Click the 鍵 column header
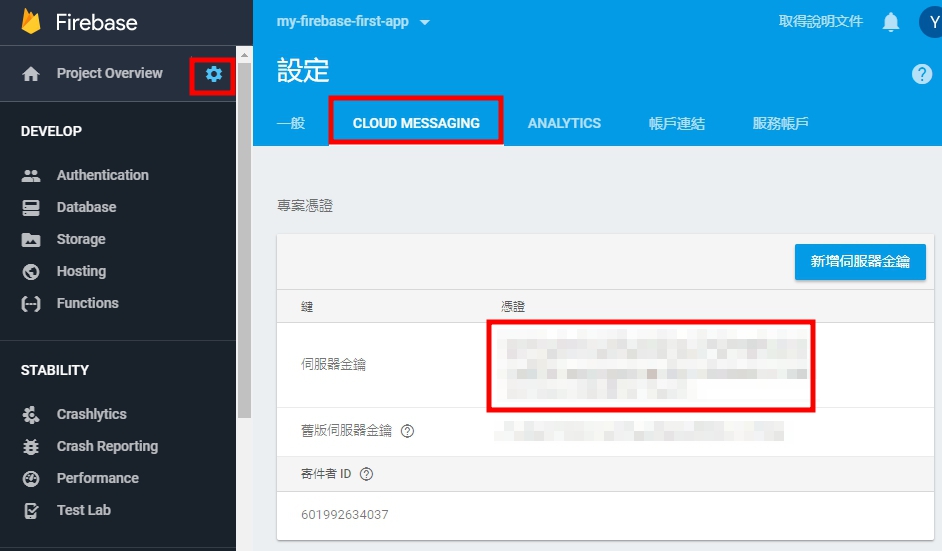 (x=307, y=307)
